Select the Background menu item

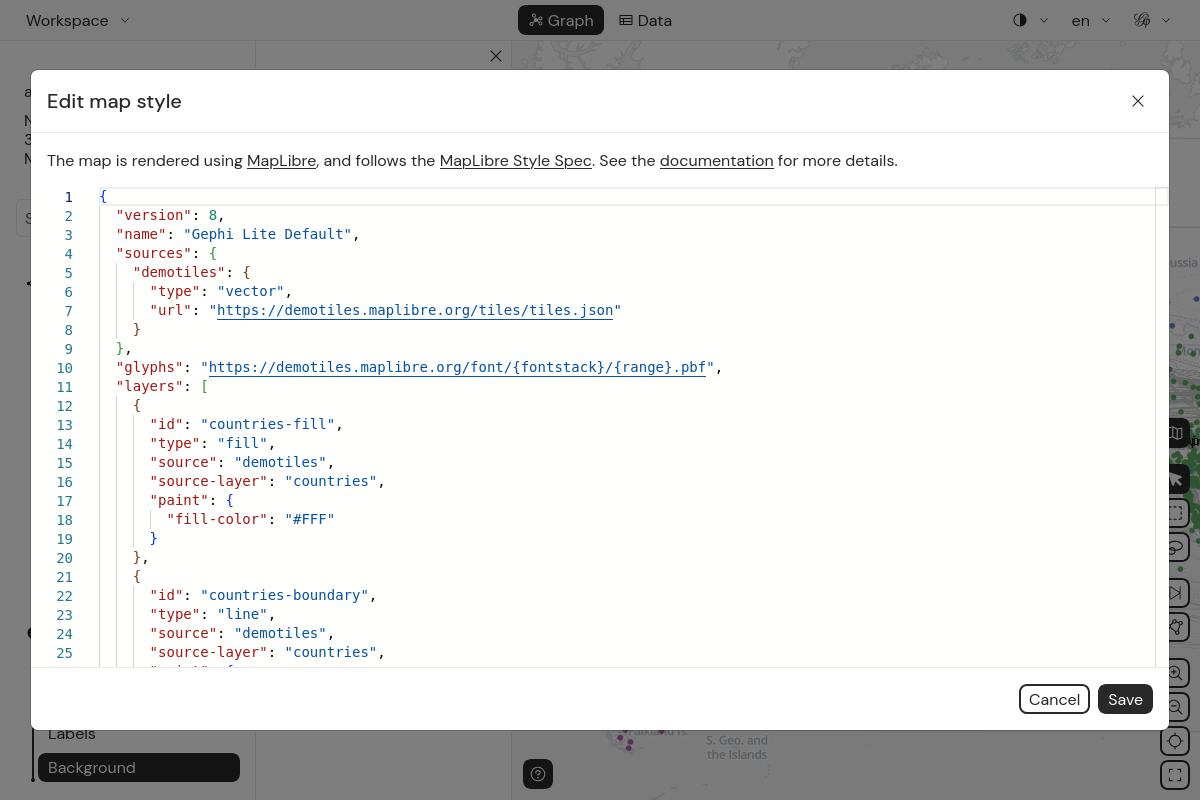[x=139, y=768]
